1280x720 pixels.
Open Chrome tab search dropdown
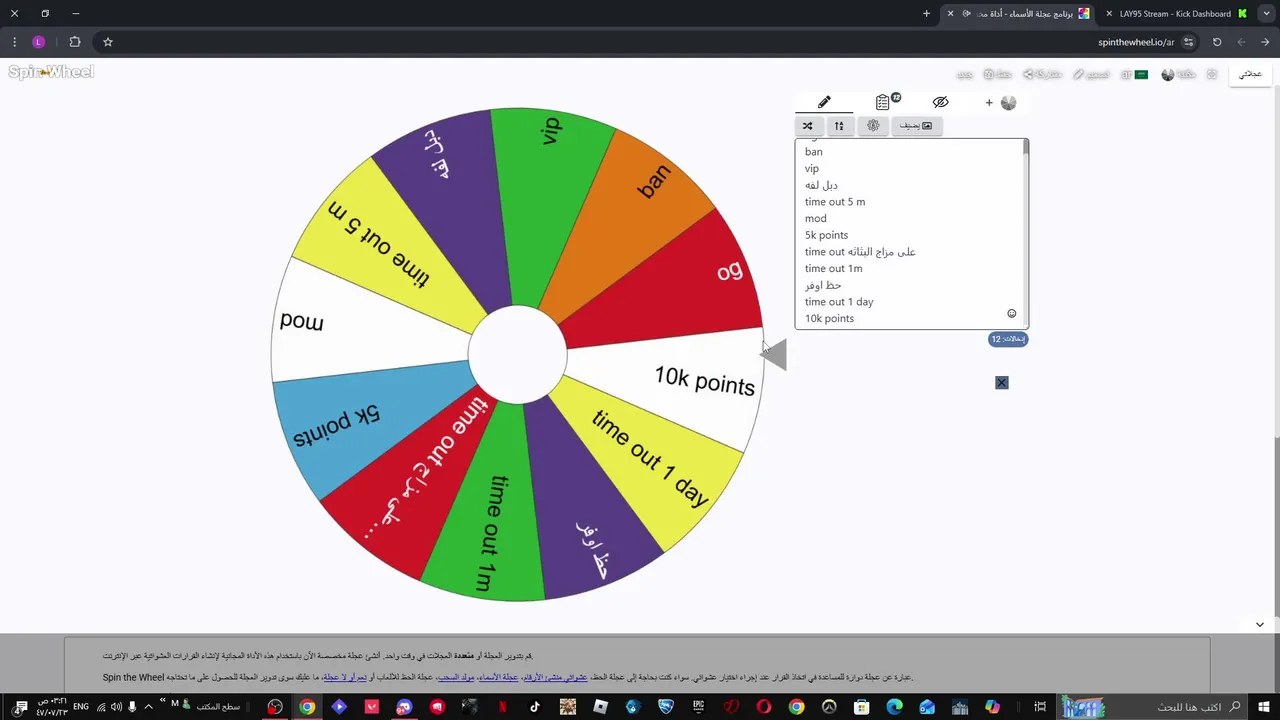tap(1266, 14)
